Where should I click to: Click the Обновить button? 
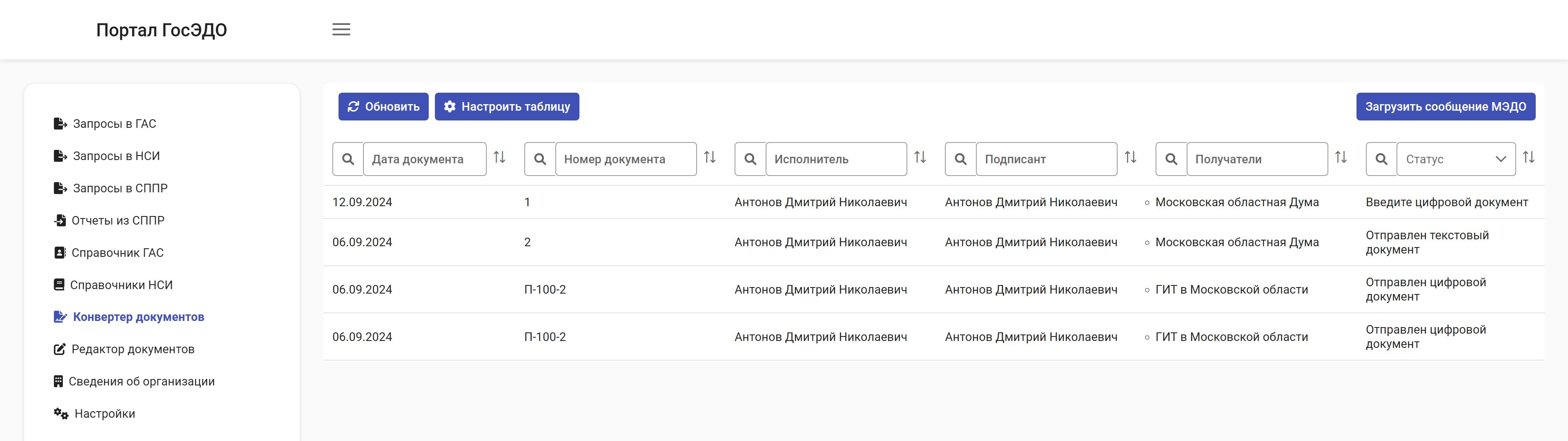pyautogui.click(x=383, y=107)
